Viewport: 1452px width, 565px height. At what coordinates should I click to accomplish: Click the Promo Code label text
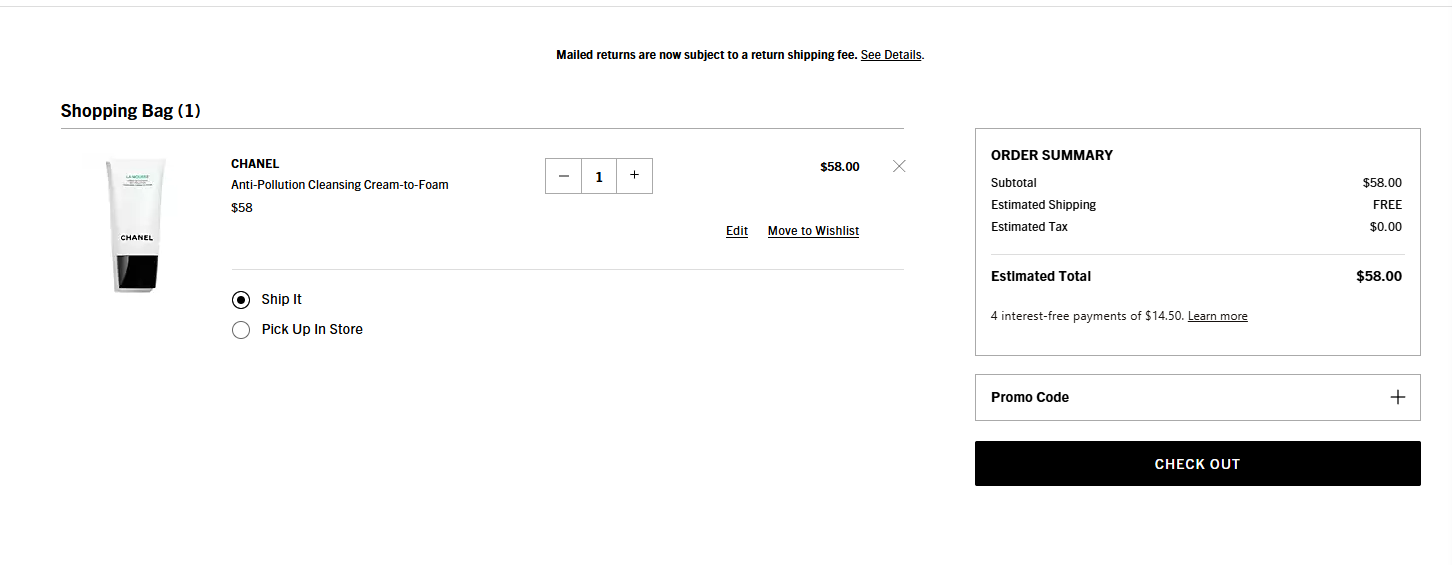1030,397
